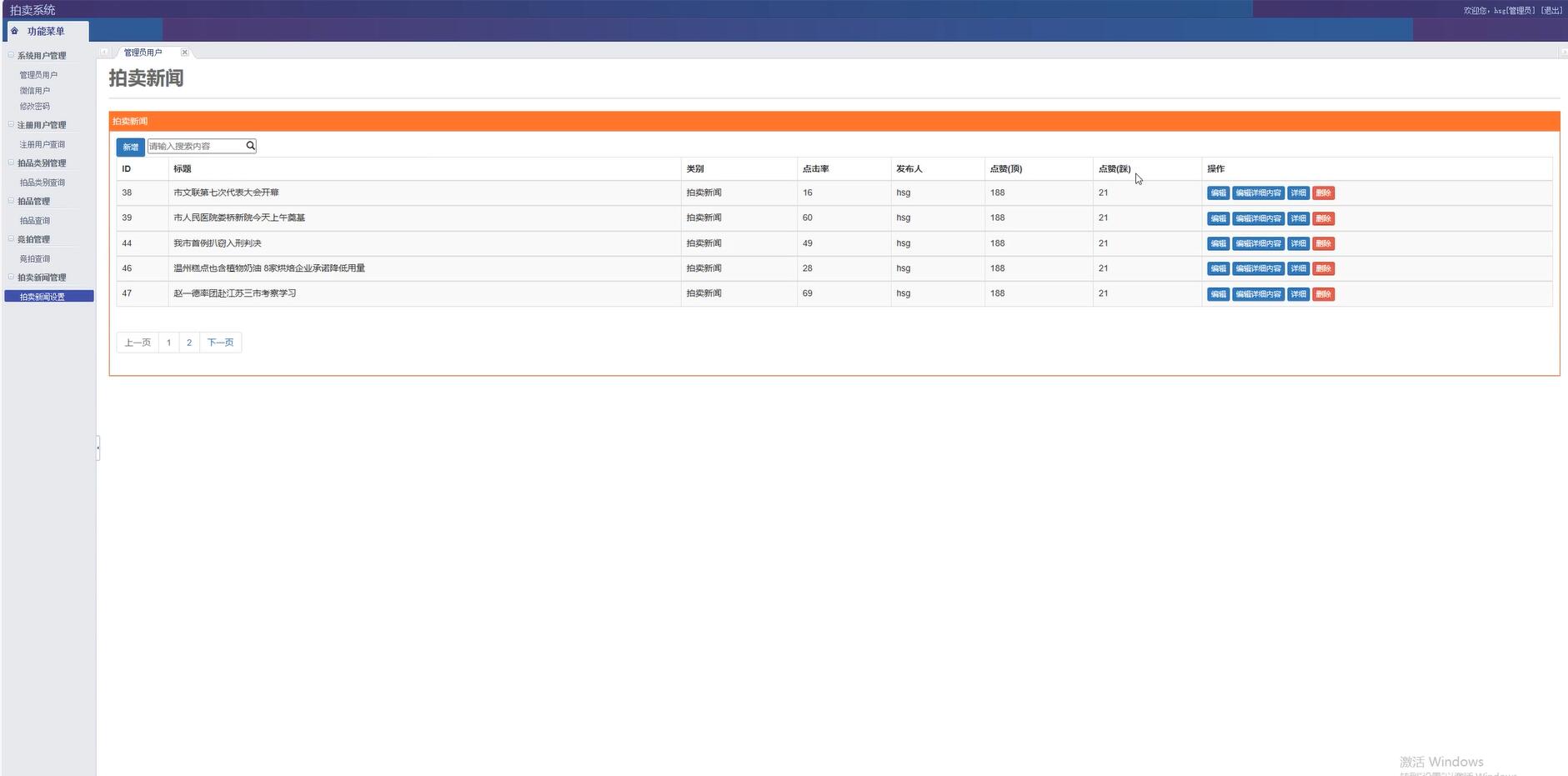Open 拍品类别查询 in the sidebar
Viewport: 1568px width, 776px height.
pos(43,183)
